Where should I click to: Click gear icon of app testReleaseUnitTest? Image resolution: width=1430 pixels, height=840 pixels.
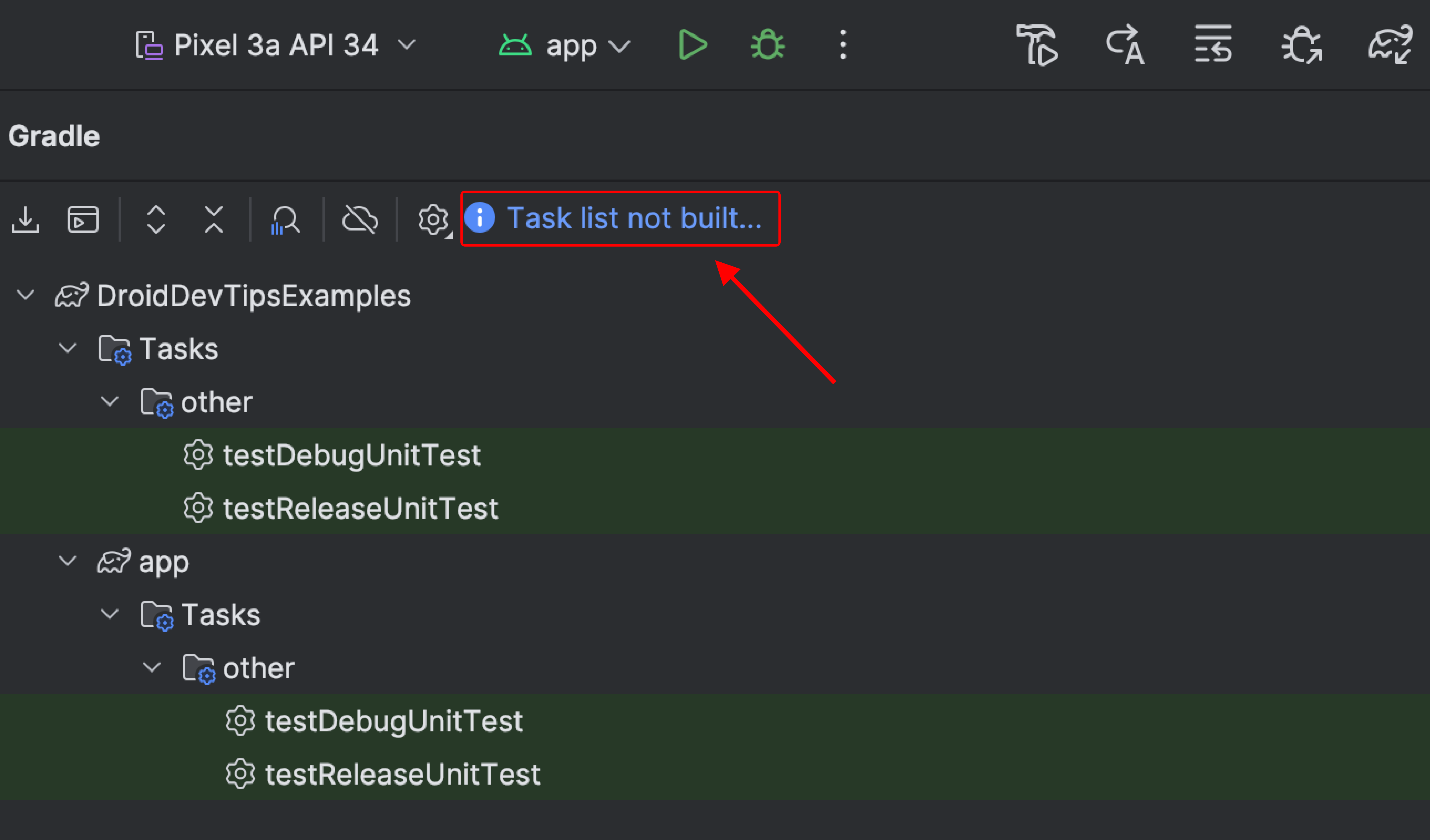coord(240,774)
